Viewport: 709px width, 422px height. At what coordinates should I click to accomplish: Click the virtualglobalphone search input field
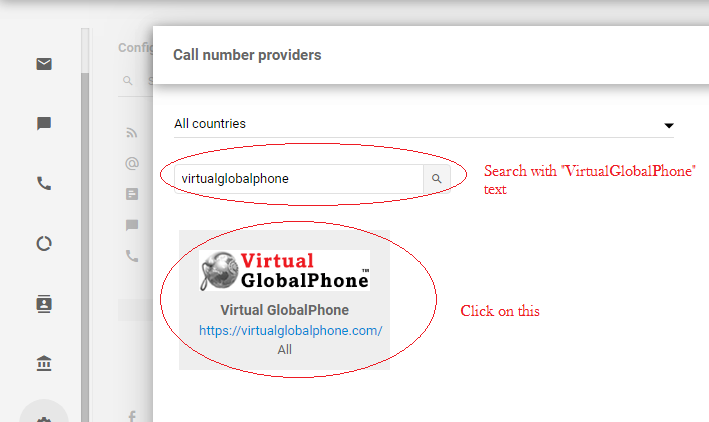pos(298,179)
